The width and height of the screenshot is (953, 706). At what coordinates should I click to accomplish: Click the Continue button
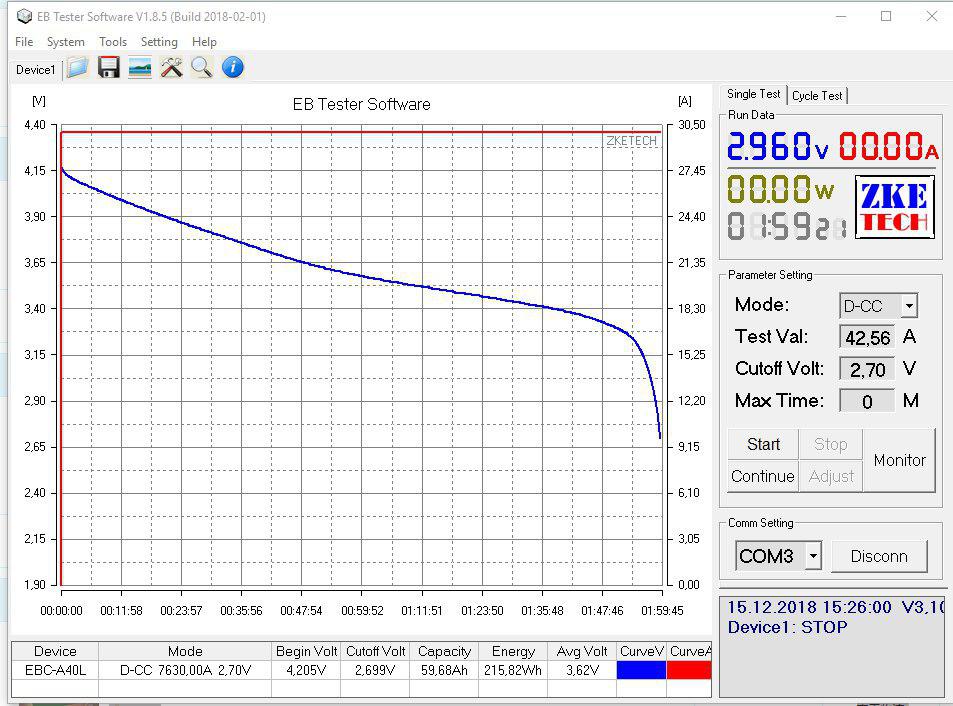763,476
